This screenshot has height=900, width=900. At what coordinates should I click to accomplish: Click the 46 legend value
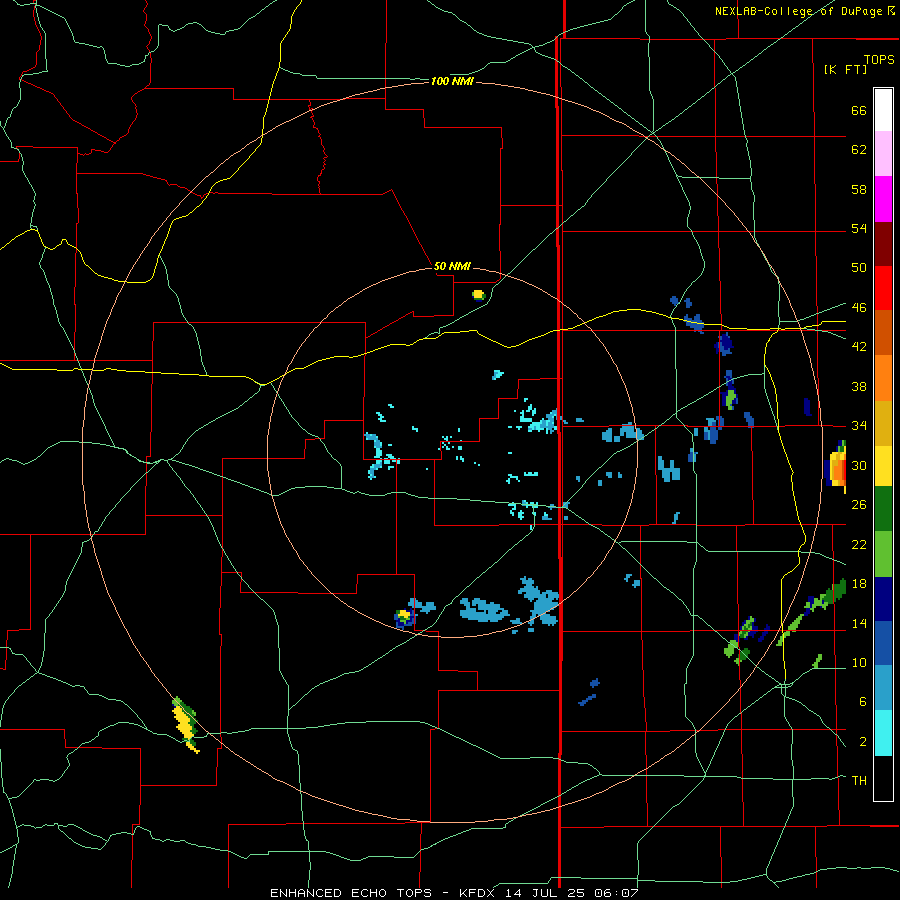(859, 308)
